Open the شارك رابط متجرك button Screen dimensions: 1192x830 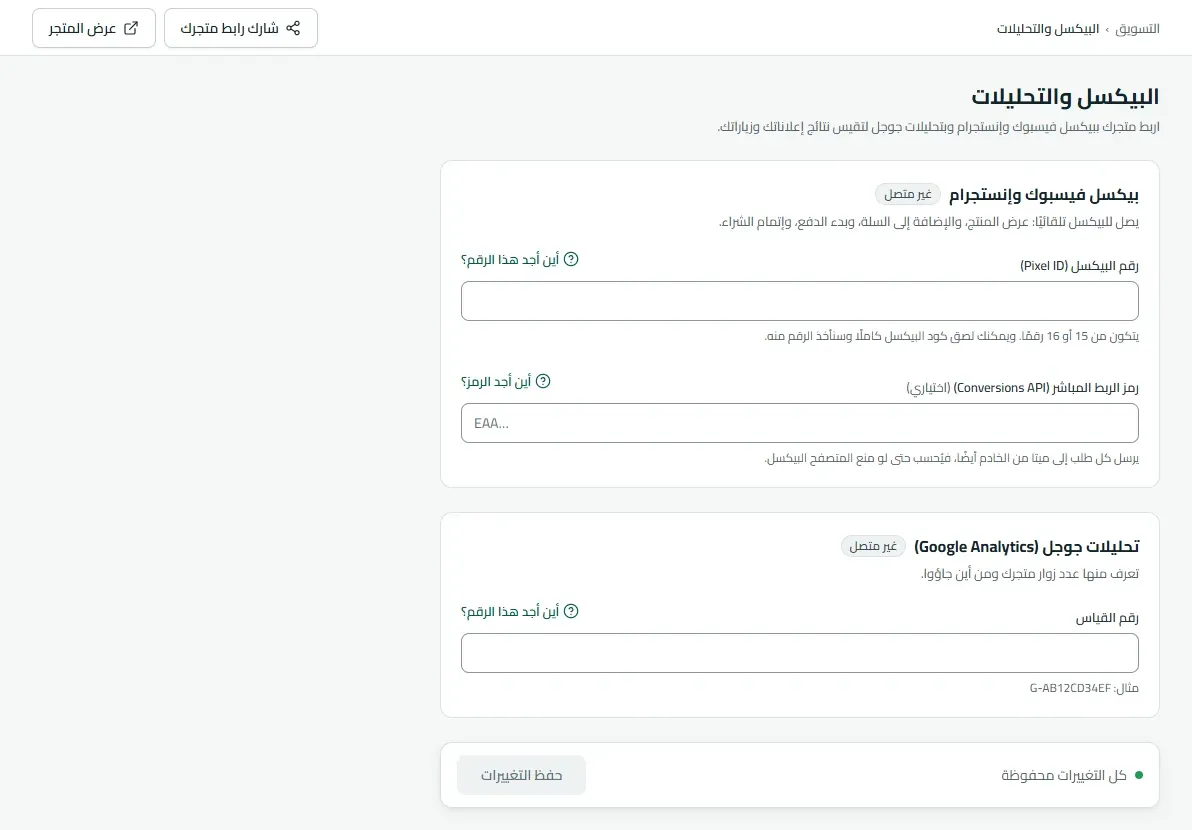[241, 28]
